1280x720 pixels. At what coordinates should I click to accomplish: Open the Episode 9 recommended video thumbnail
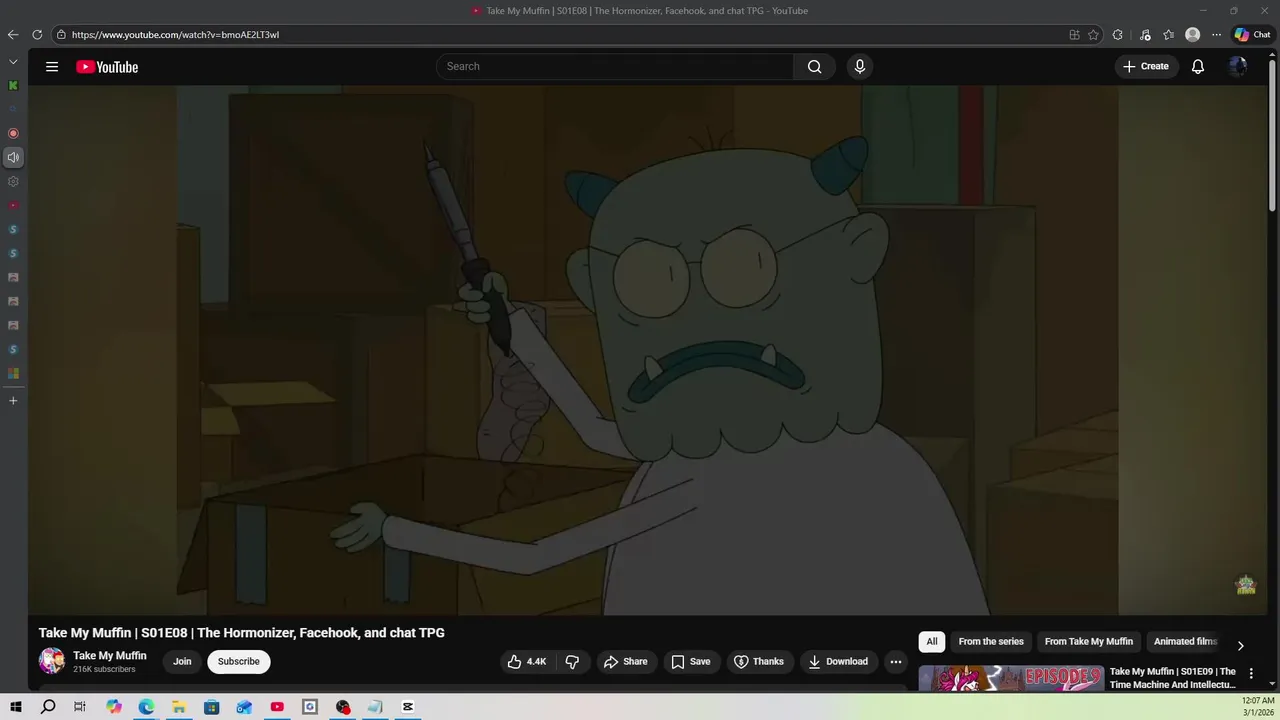click(1011, 678)
